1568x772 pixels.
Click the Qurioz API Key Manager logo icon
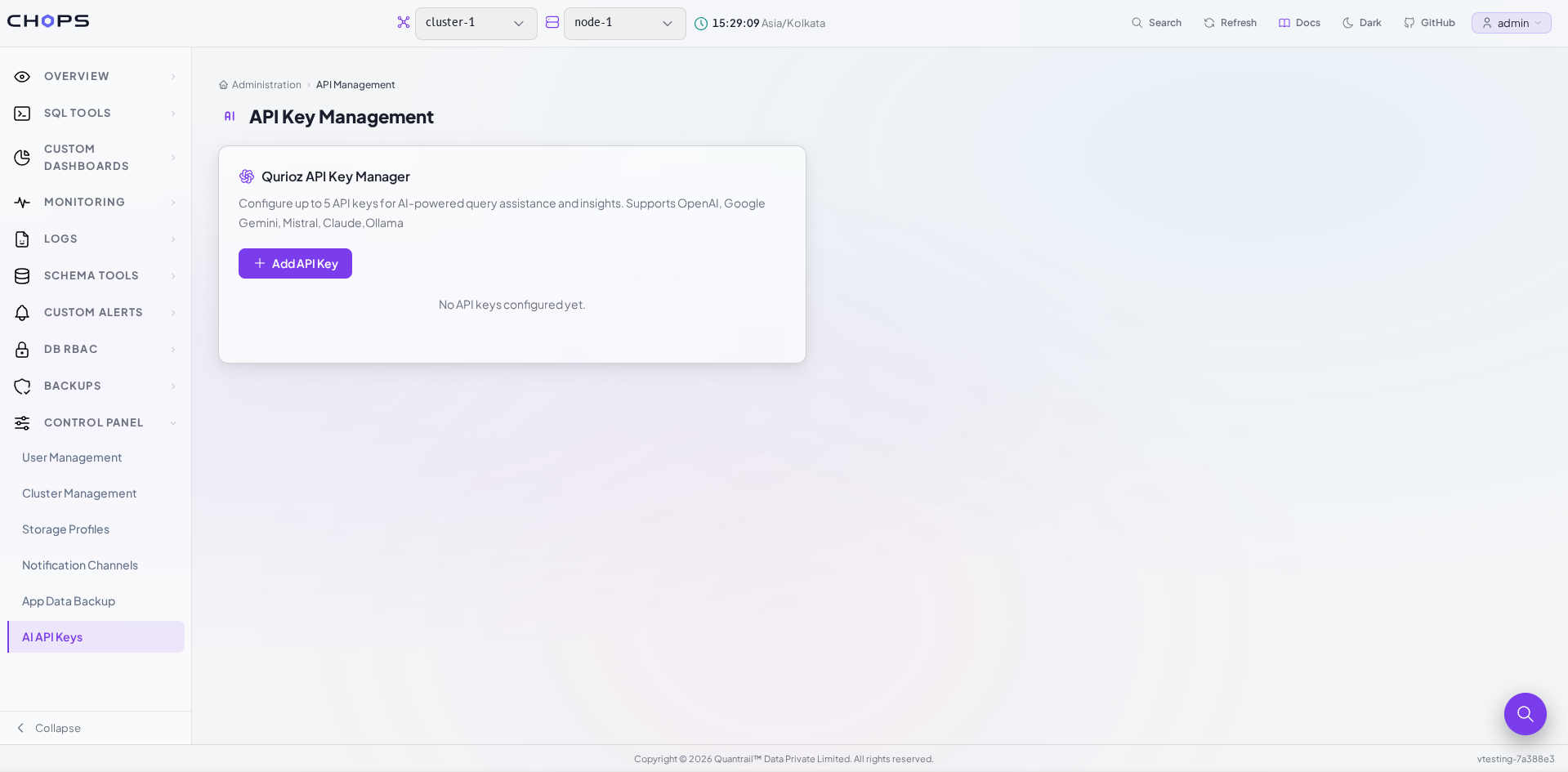[247, 176]
